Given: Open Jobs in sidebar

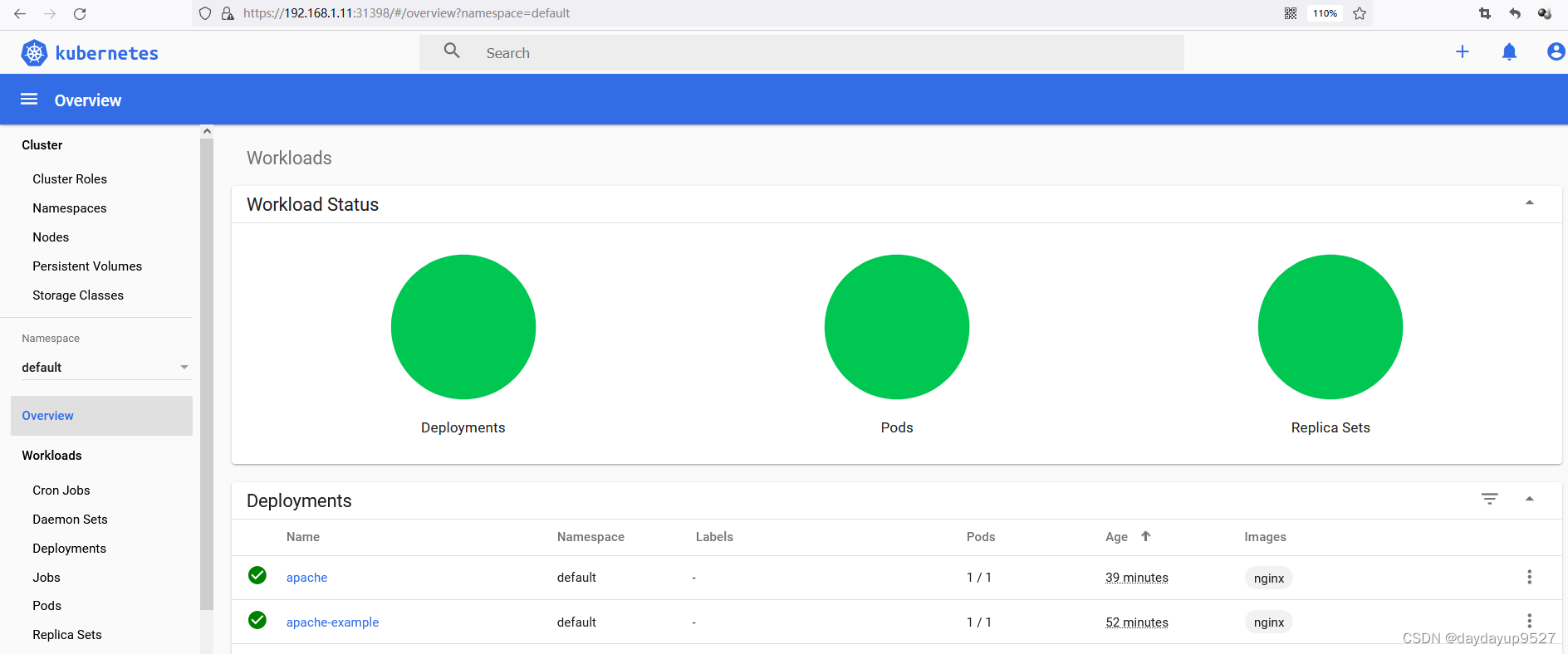Looking at the screenshot, I should [x=47, y=578].
